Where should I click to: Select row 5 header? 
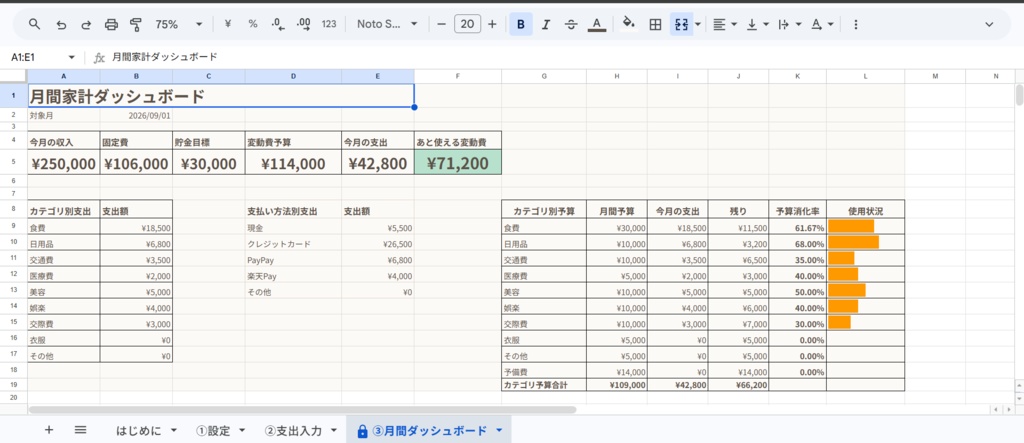[x=14, y=162]
